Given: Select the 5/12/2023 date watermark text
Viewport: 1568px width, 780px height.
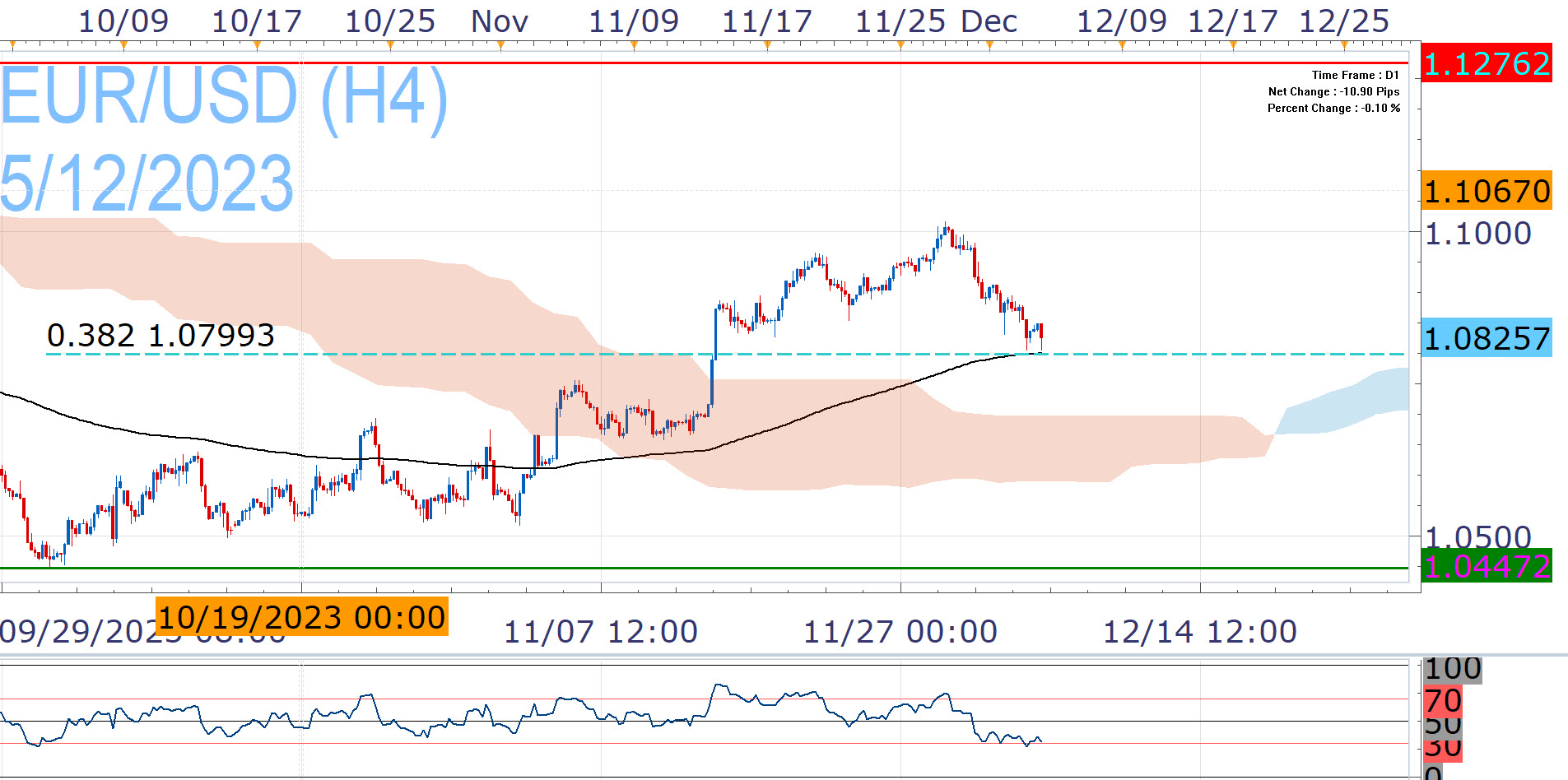Looking at the screenshot, I should pyautogui.click(x=147, y=183).
